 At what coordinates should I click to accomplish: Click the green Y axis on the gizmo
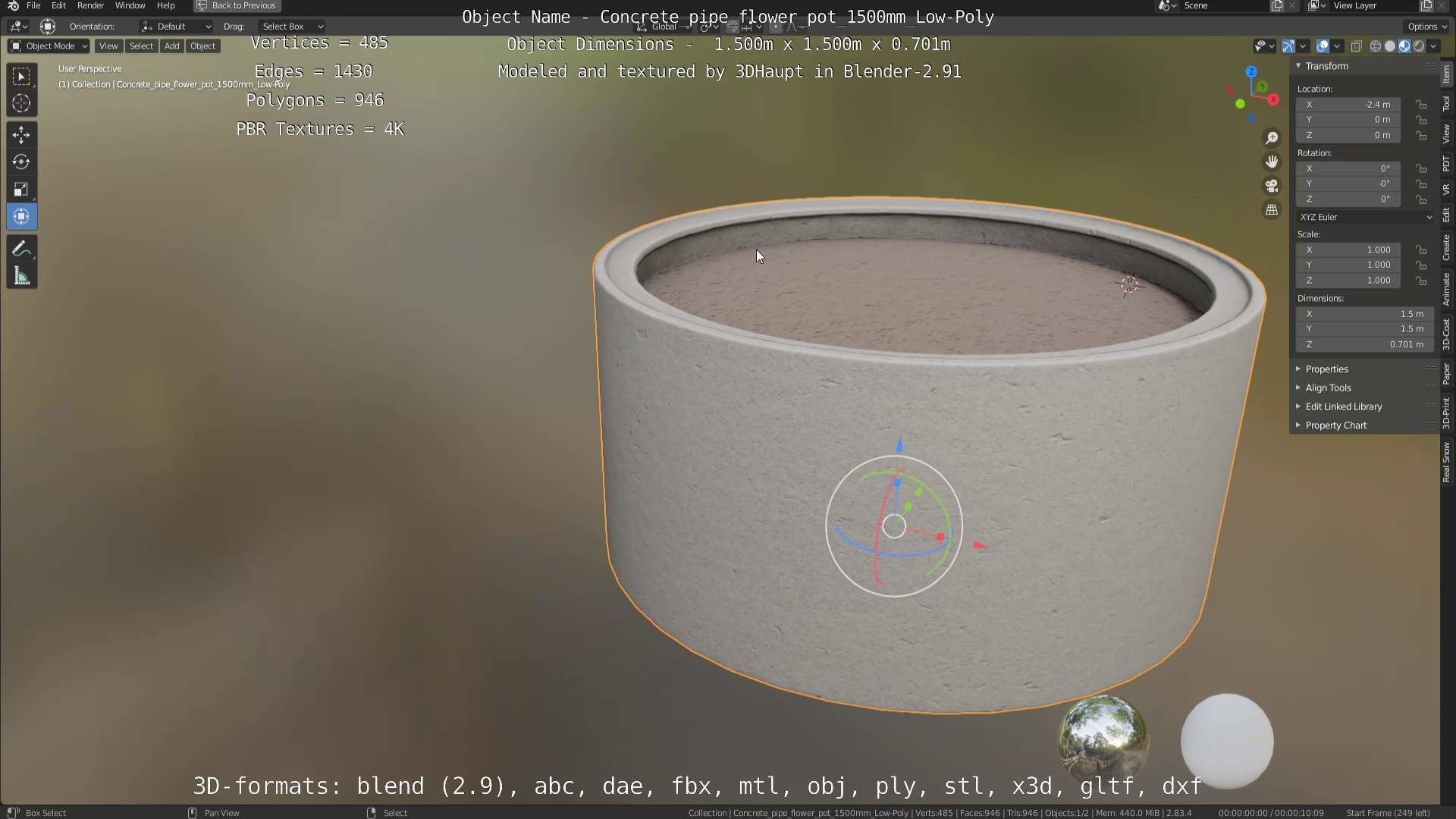point(1263,87)
